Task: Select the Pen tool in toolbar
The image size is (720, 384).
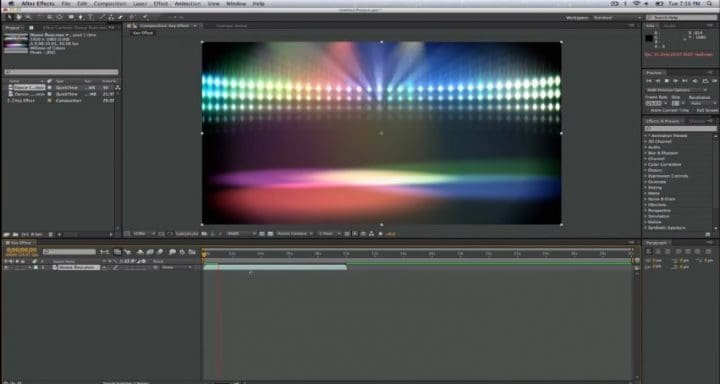Action: pyautogui.click(x=80, y=17)
